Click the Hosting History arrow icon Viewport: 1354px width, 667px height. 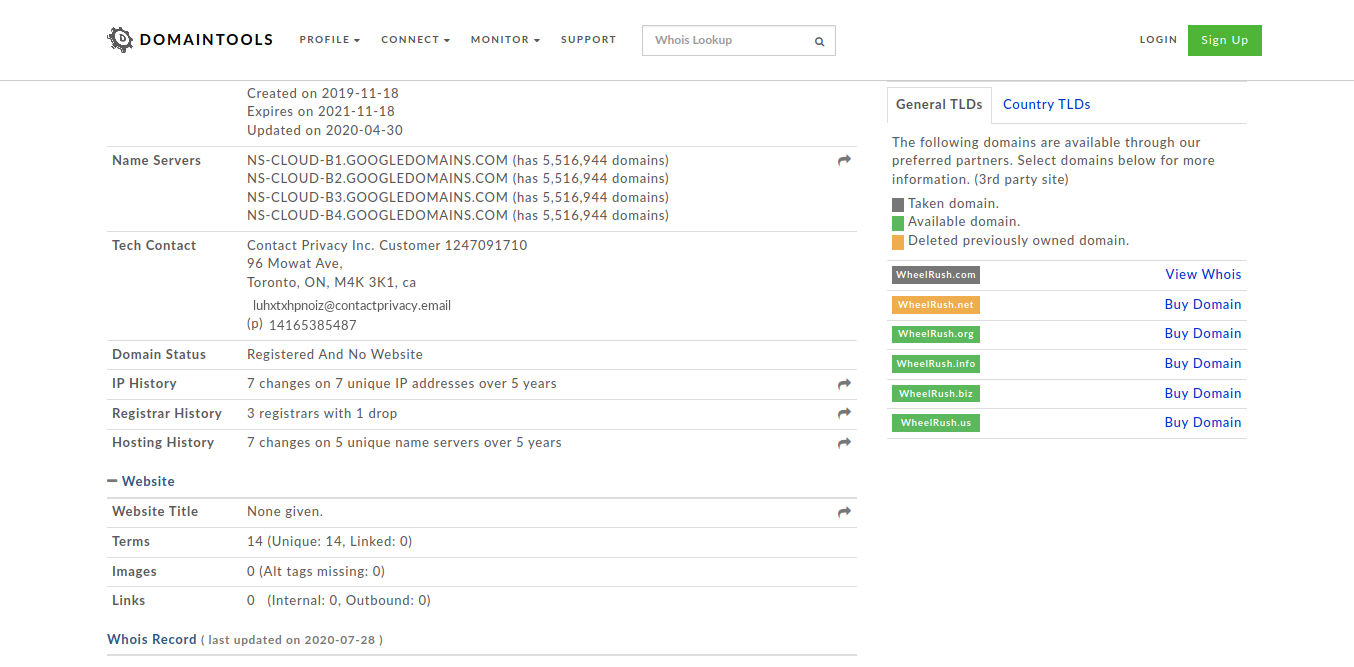click(x=844, y=443)
